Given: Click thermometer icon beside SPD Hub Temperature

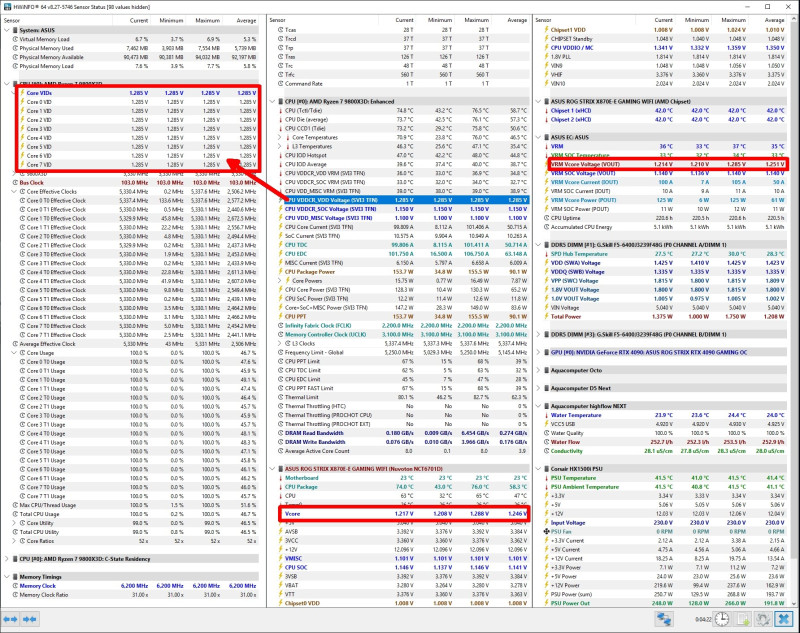Looking at the screenshot, I should 546,254.
